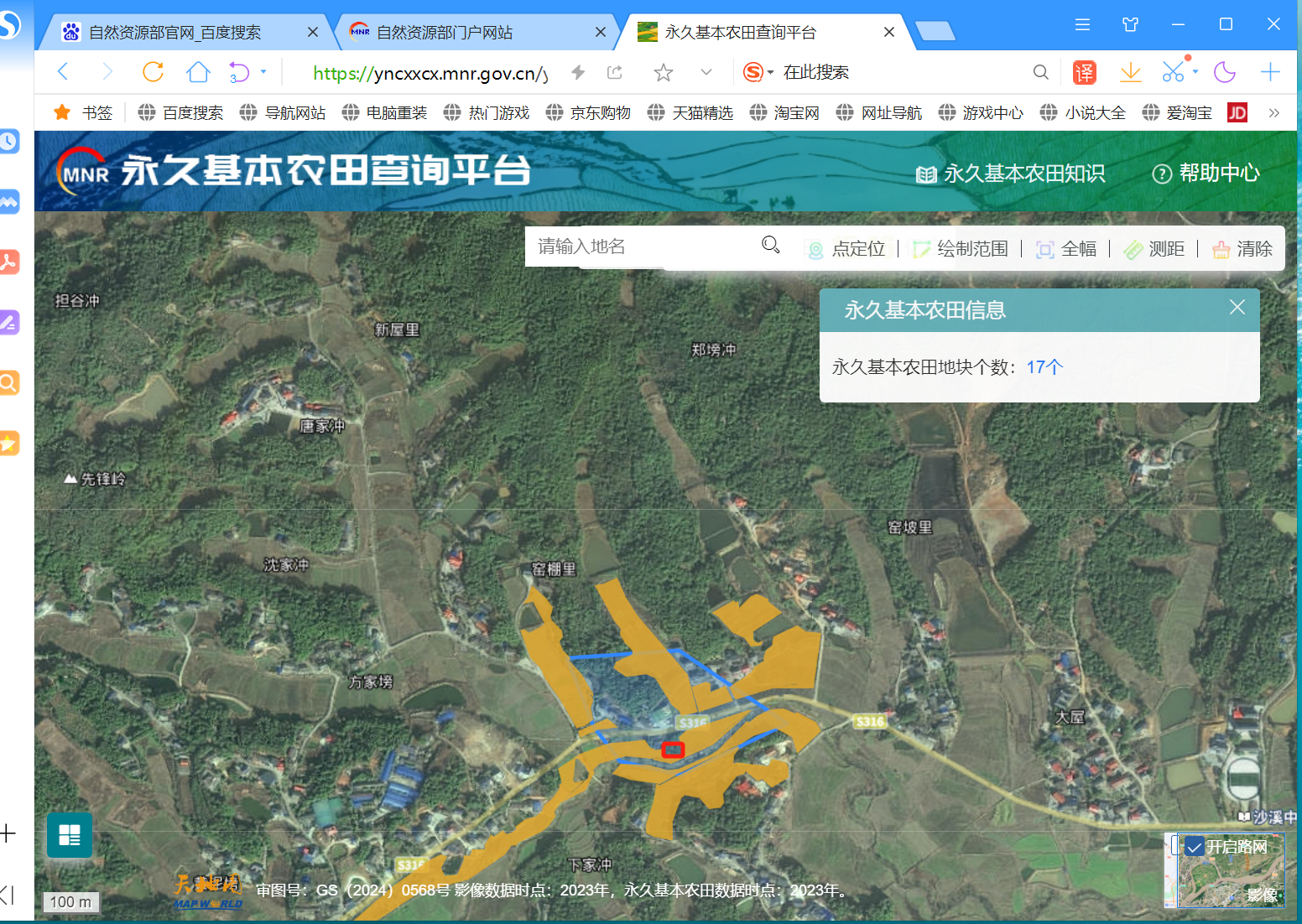Click the 全幅 full extent tool
The width and height of the screenshot is (1302, 924).
click(1066, 249)
